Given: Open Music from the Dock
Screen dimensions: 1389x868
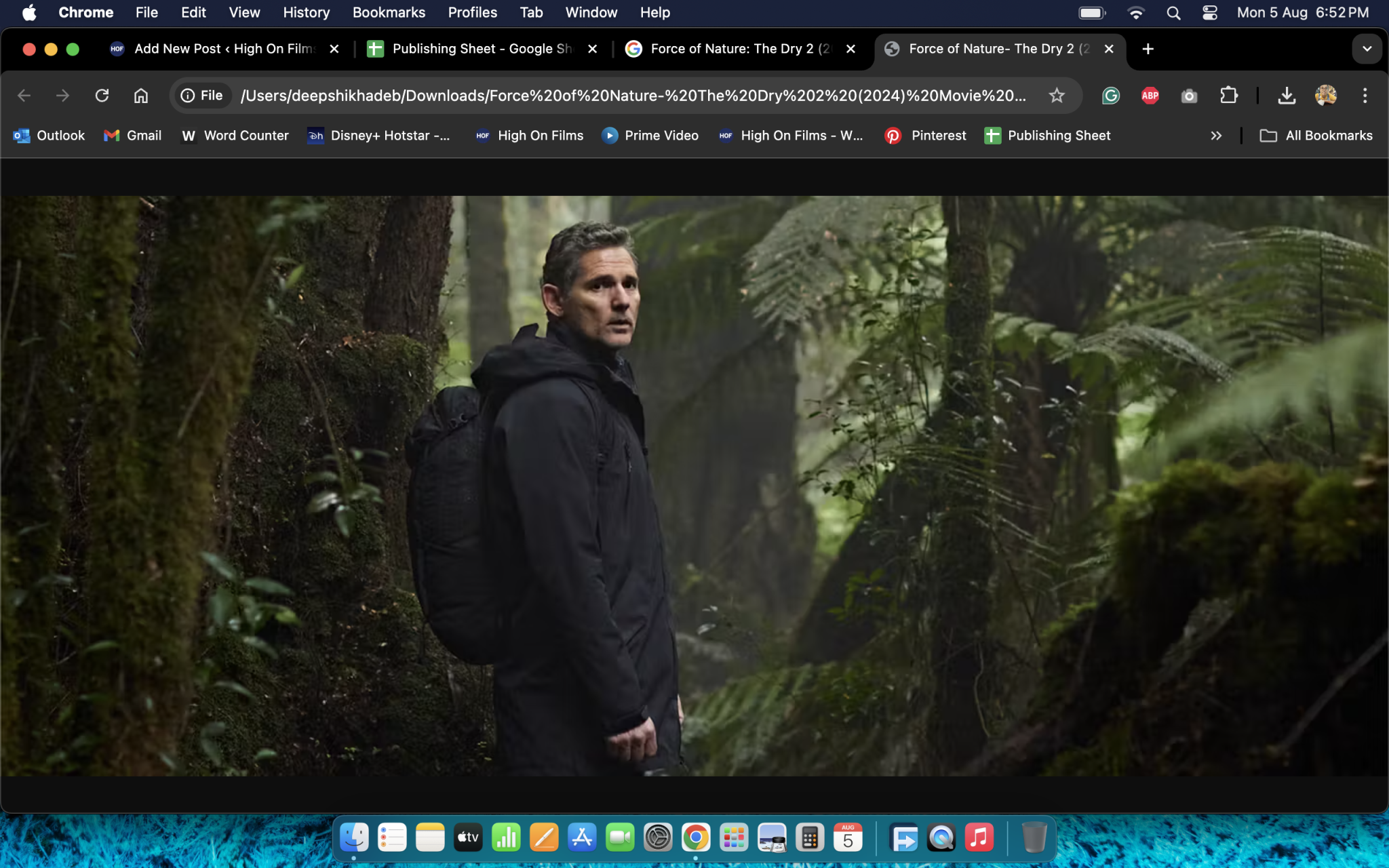Looking at the screenshot, I should pyautogui.click(x=979, y=837).
